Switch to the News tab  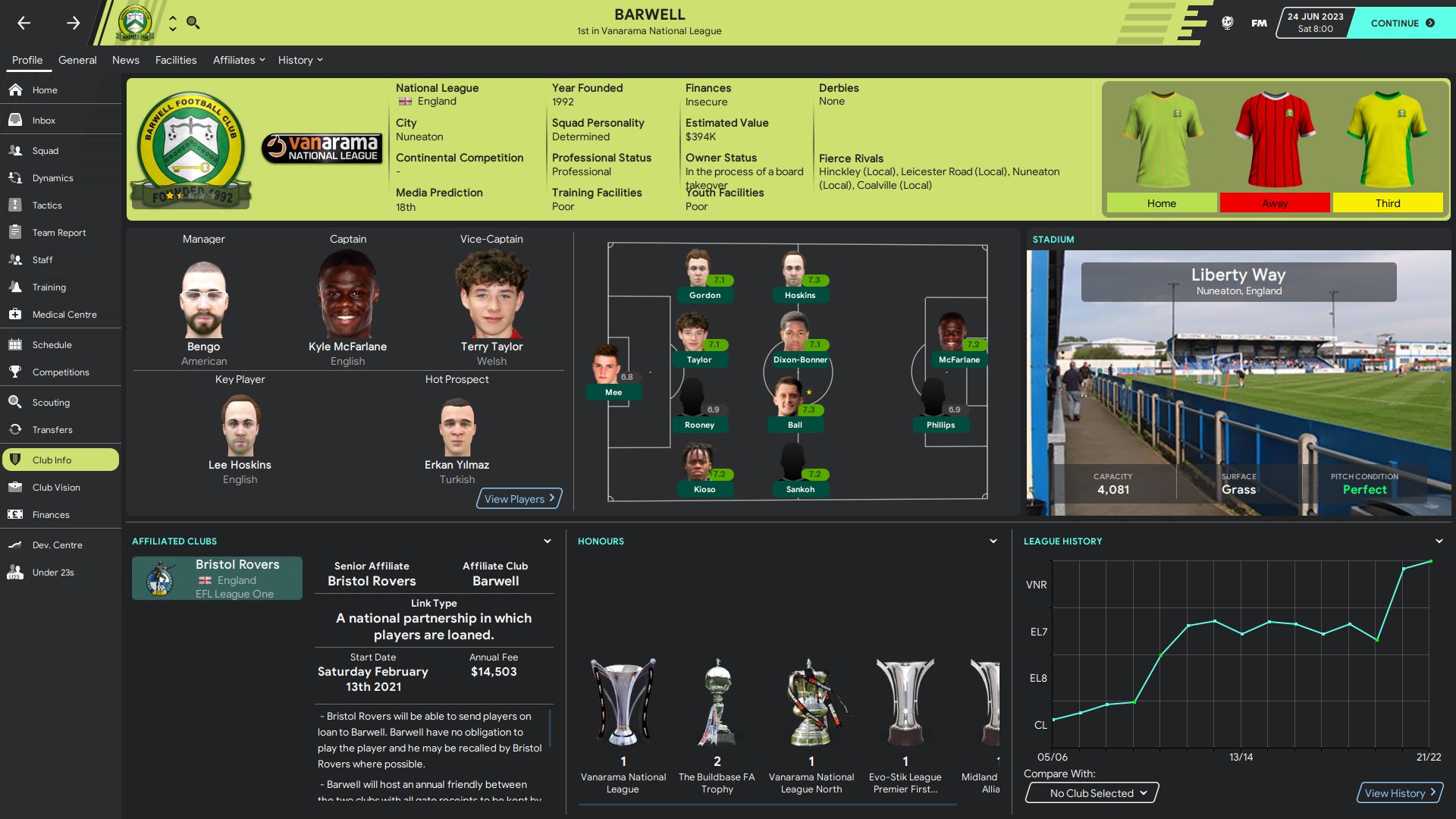click(126, 60)
